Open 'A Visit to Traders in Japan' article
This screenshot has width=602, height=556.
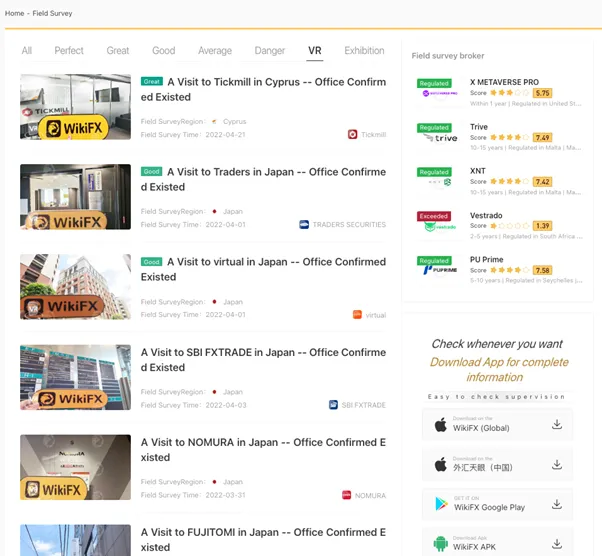click(263, 179)
